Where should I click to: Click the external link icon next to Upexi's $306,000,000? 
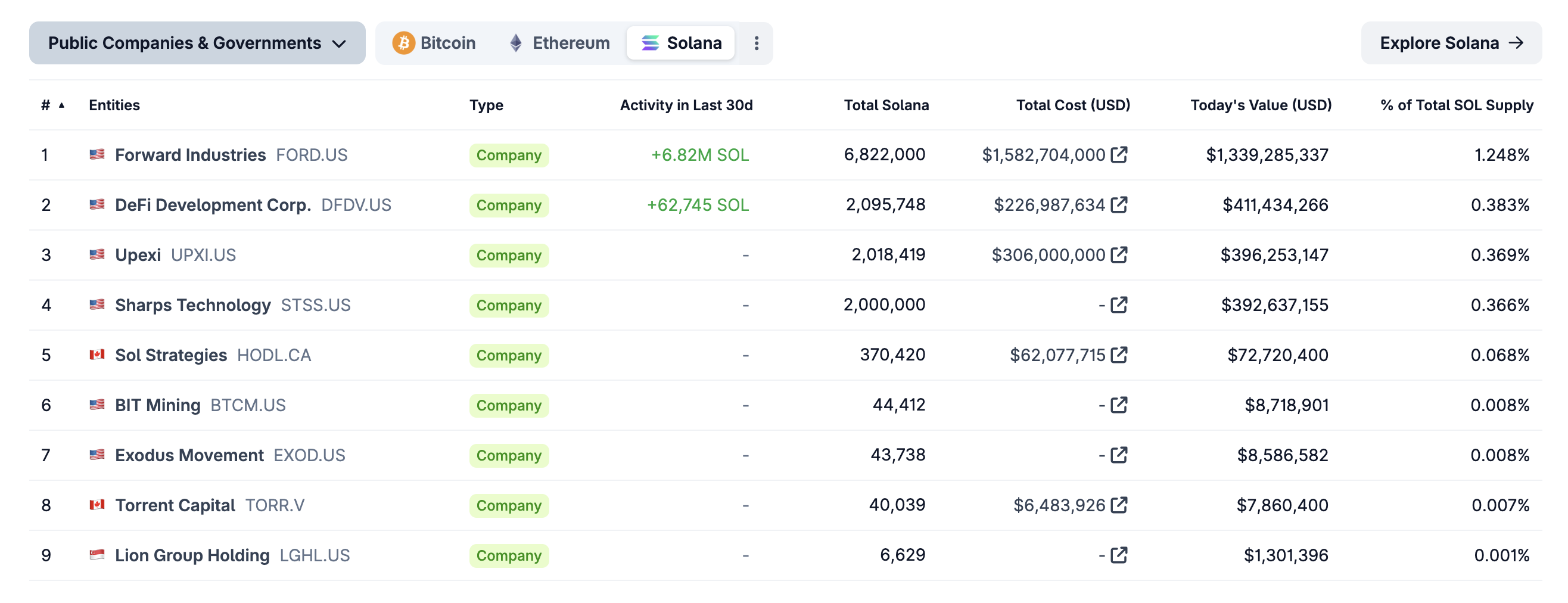tap(1119, 254)
